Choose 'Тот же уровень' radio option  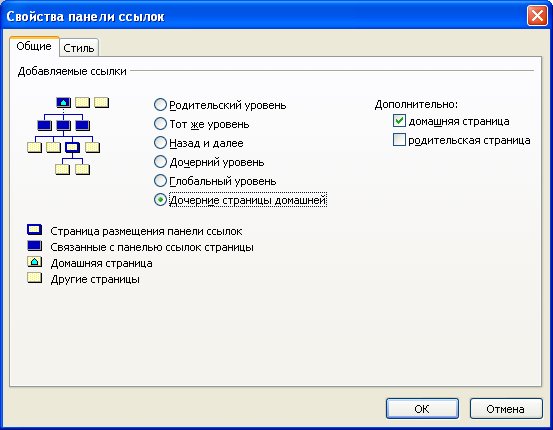[x=160, y=124]
